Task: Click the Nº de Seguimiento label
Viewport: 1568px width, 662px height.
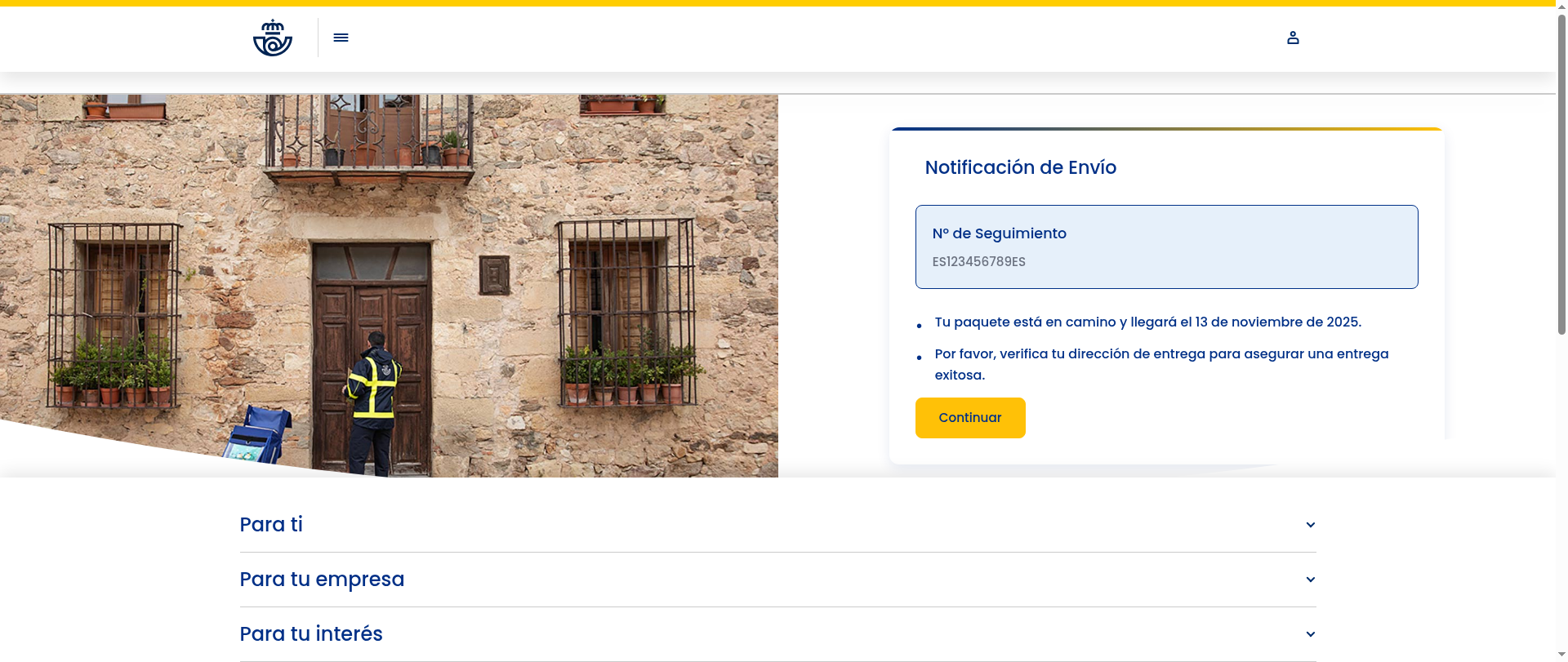Action: (x=999, y=233)
